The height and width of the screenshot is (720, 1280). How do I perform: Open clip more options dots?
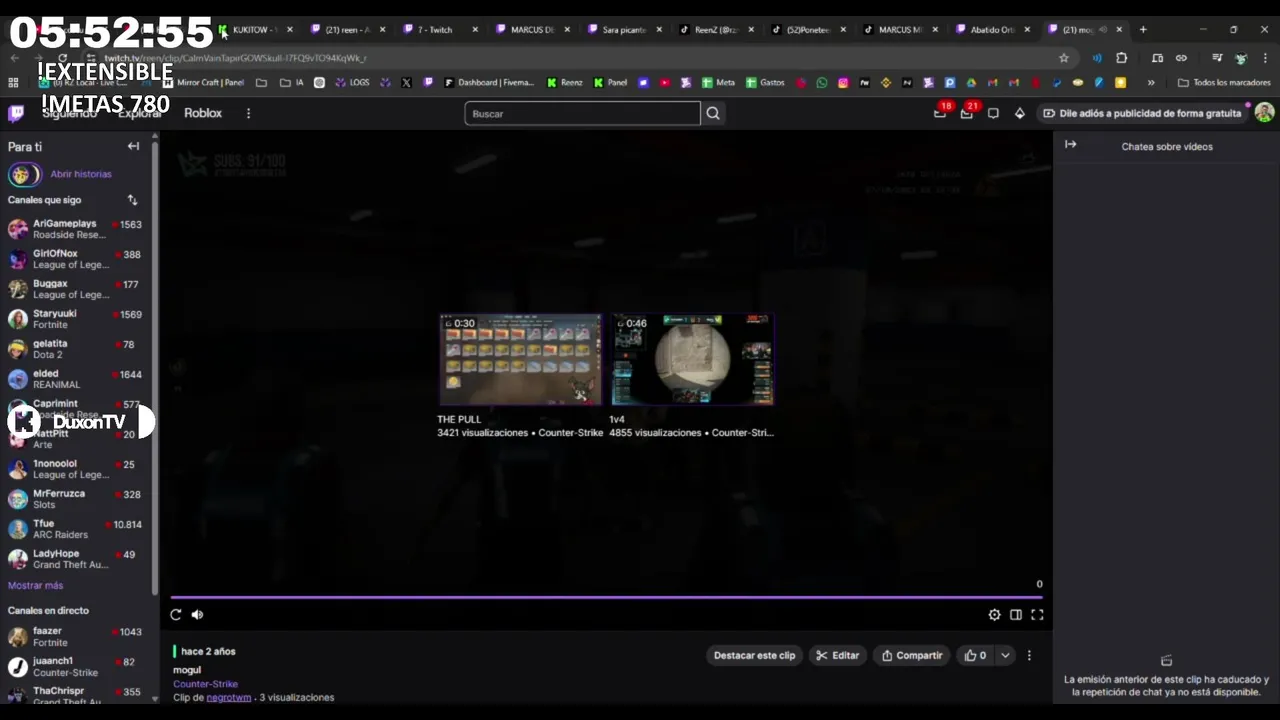pos(1029,655)
